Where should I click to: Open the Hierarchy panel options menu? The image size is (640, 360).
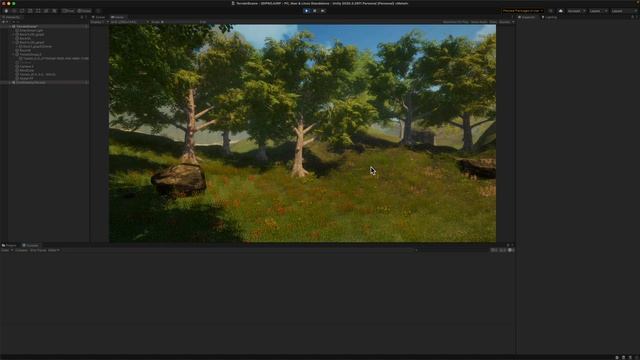(x=86, y=17)
